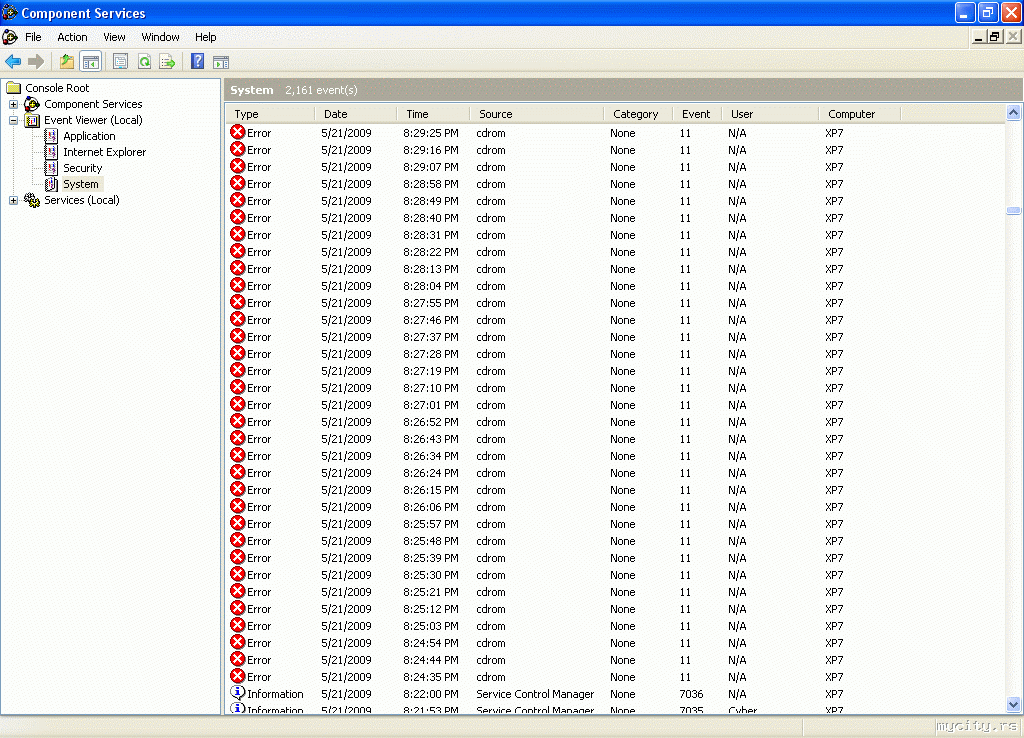The height and width of the screenshot is (738, 1024).
Task: Go back with the blue Back arrow
Action: [x=13, y=62]
